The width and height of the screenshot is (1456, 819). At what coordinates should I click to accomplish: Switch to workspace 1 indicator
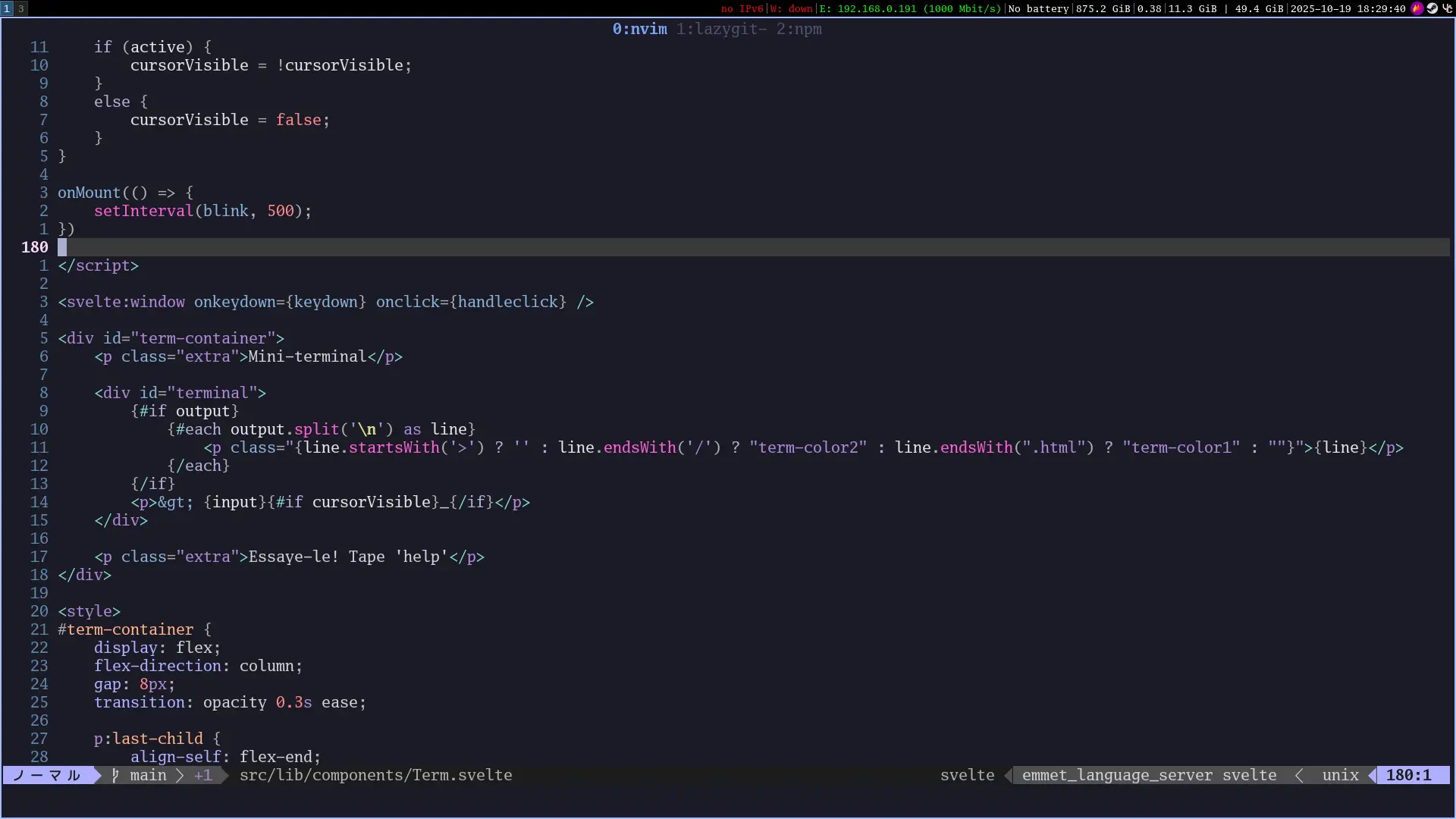point(7,8)
